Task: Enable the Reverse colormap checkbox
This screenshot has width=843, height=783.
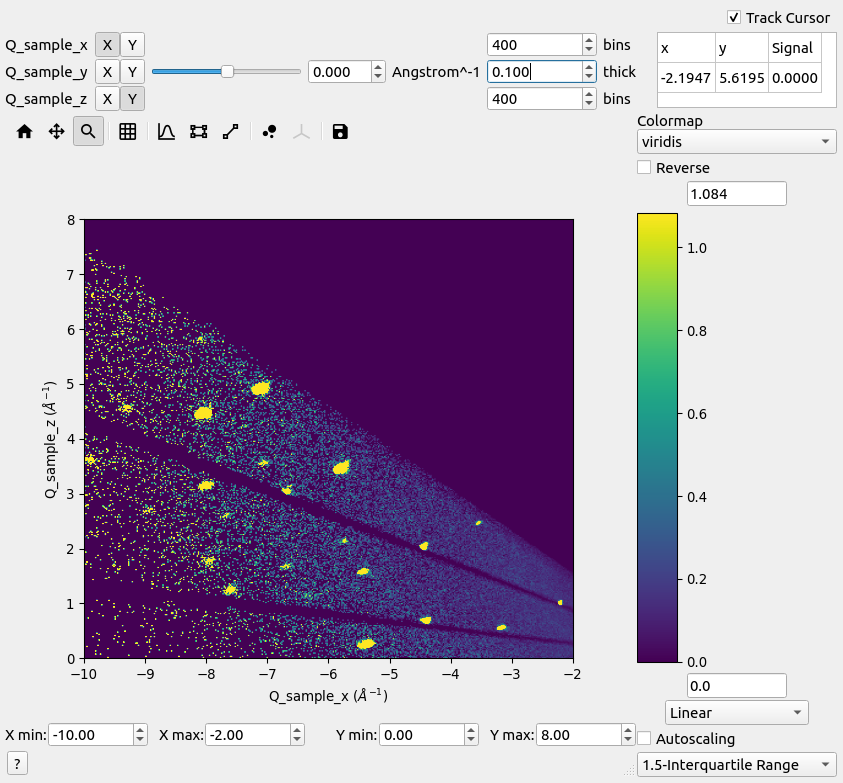Action: (645, 168)
